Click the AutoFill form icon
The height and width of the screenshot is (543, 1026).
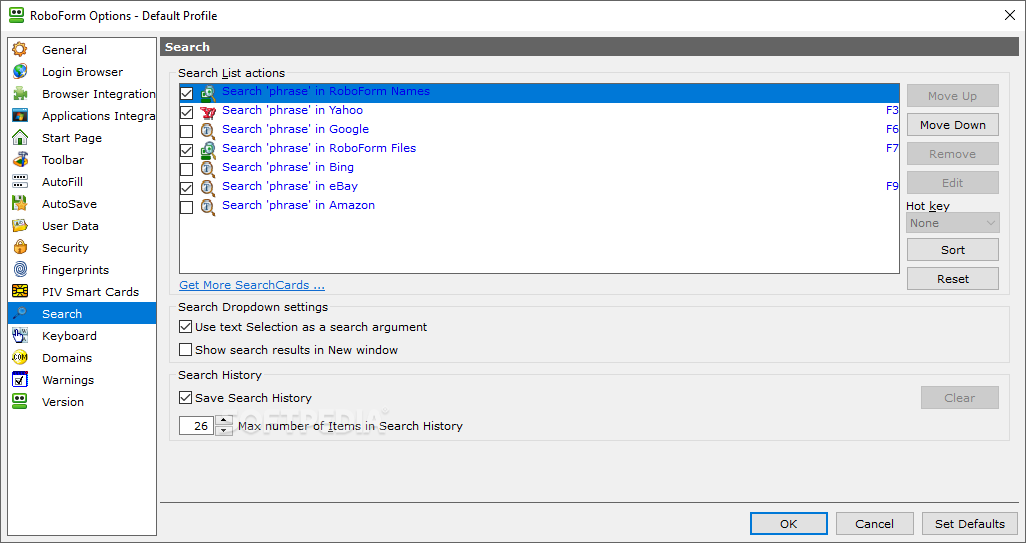[x=20, y=182]
